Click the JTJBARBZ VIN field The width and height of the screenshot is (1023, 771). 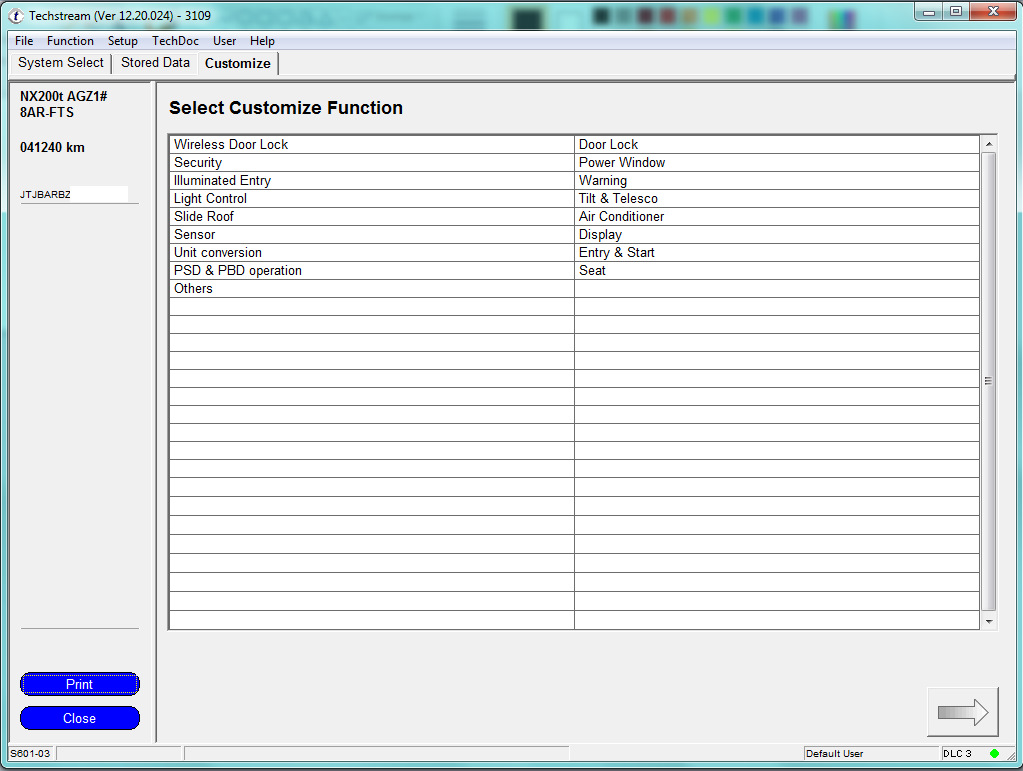point(74,194)
